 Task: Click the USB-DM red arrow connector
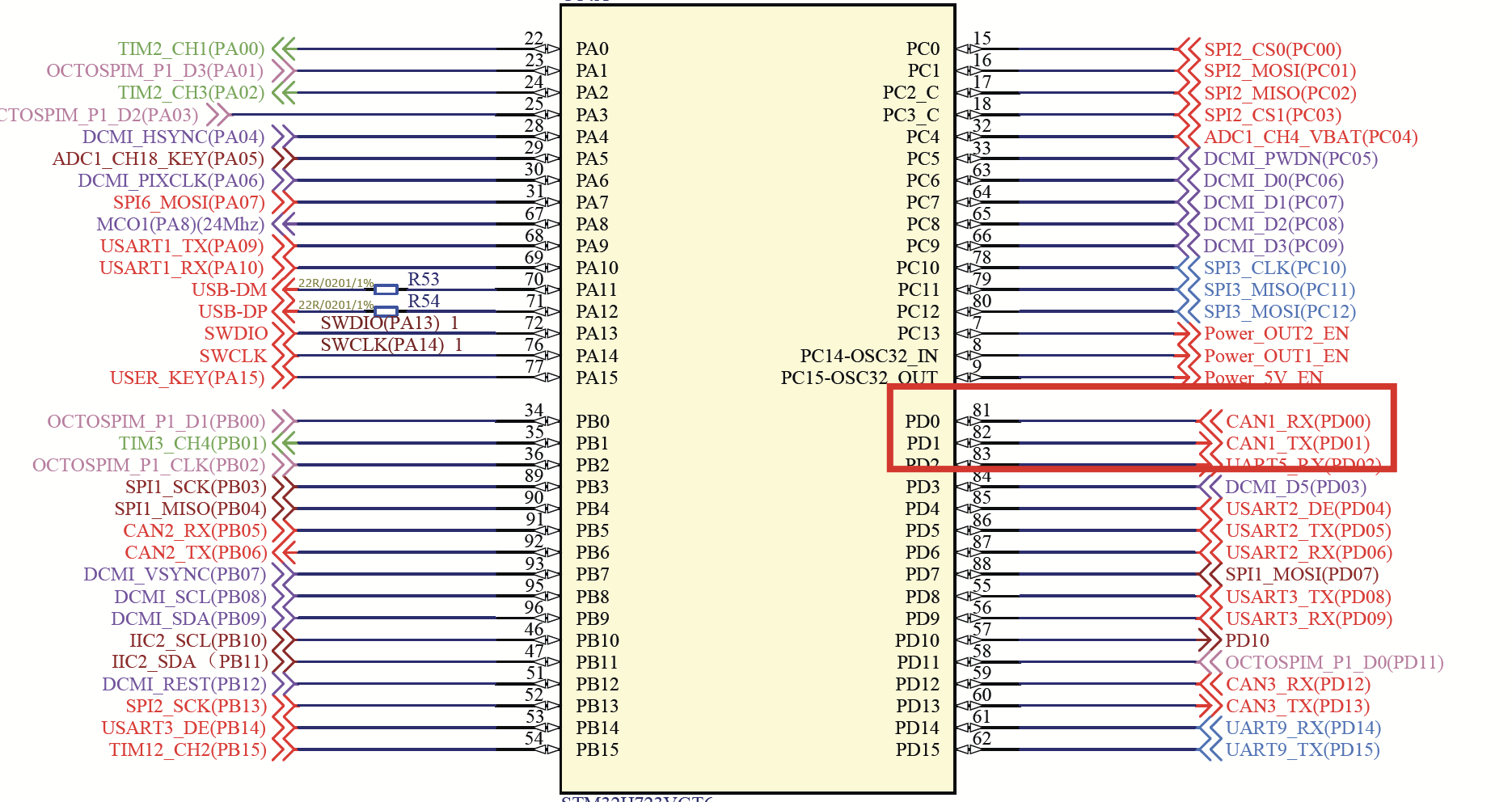[x=283, y=289]
